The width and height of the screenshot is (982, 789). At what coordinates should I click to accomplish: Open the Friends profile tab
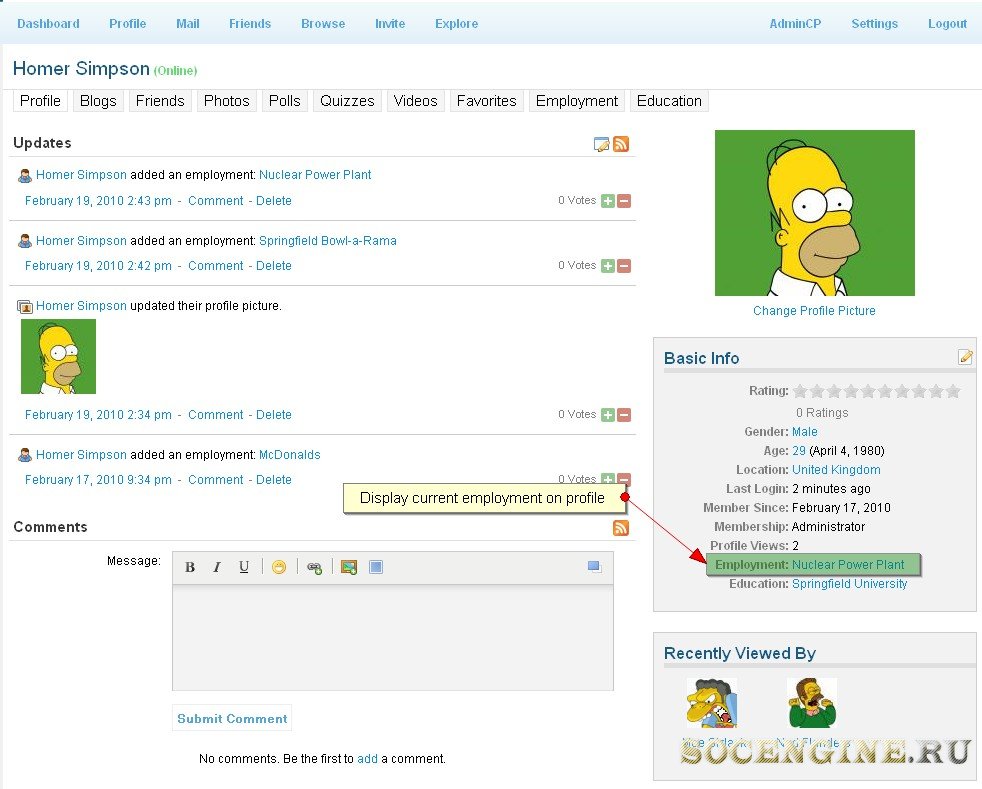pyautogui.click(x=160, y=101)
